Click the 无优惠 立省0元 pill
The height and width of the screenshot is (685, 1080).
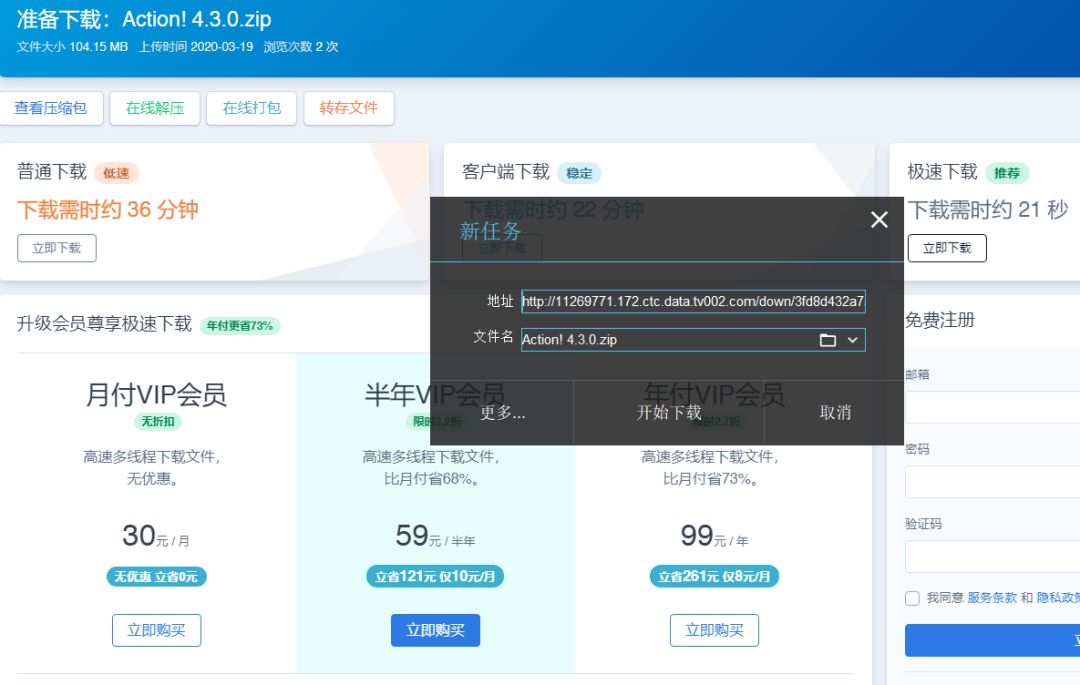click(x=156, y=576)
